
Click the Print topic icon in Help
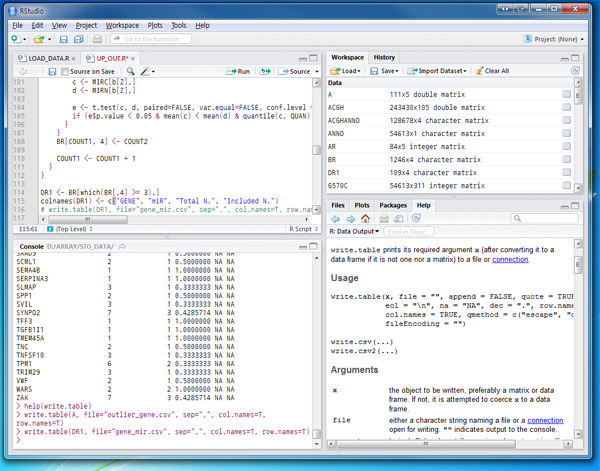coord(384,218)
